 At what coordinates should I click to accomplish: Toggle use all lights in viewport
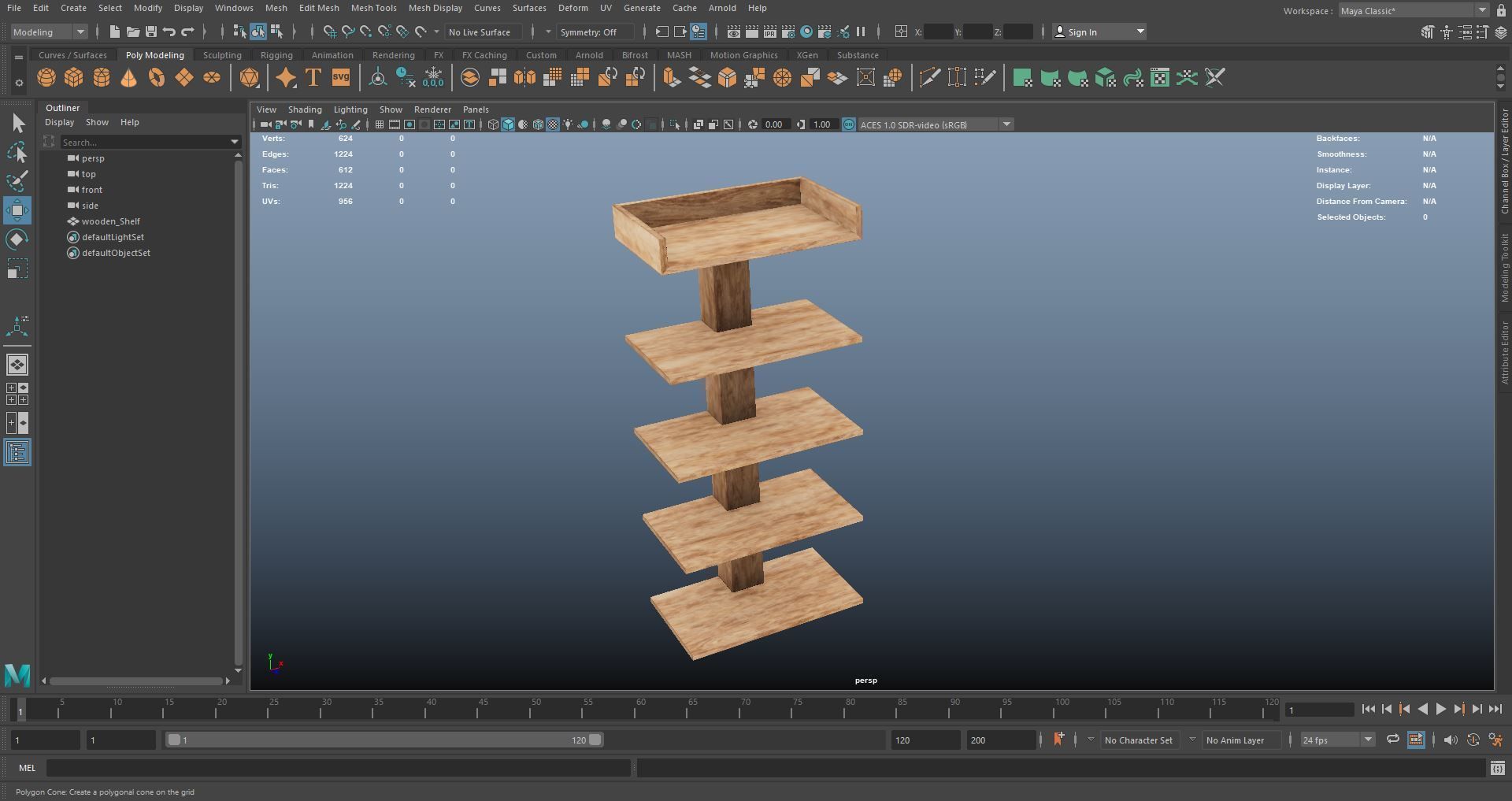click(568, 124)
